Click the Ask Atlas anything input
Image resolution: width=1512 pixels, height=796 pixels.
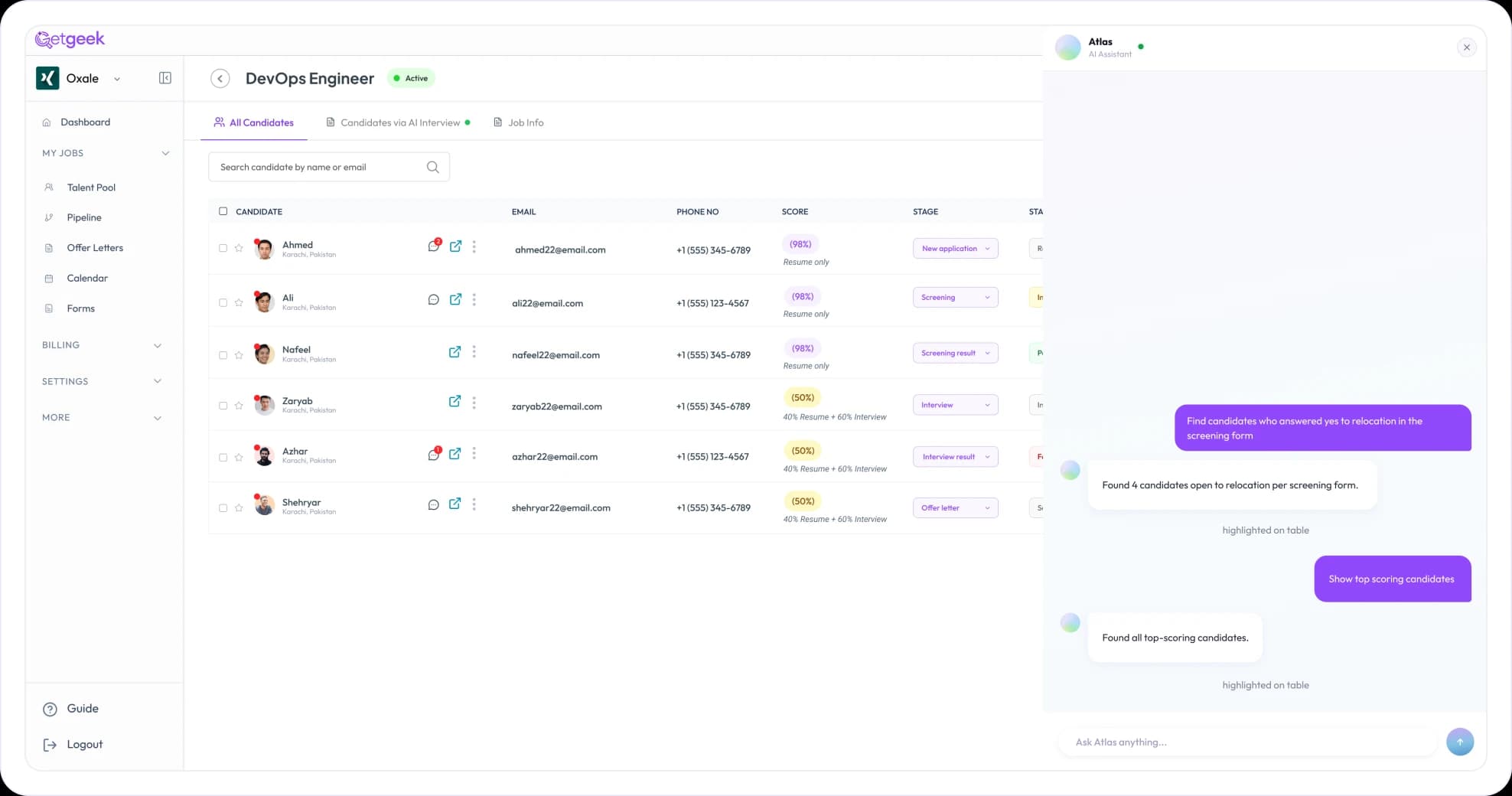pyautogui.click(x=1247, y=742)
